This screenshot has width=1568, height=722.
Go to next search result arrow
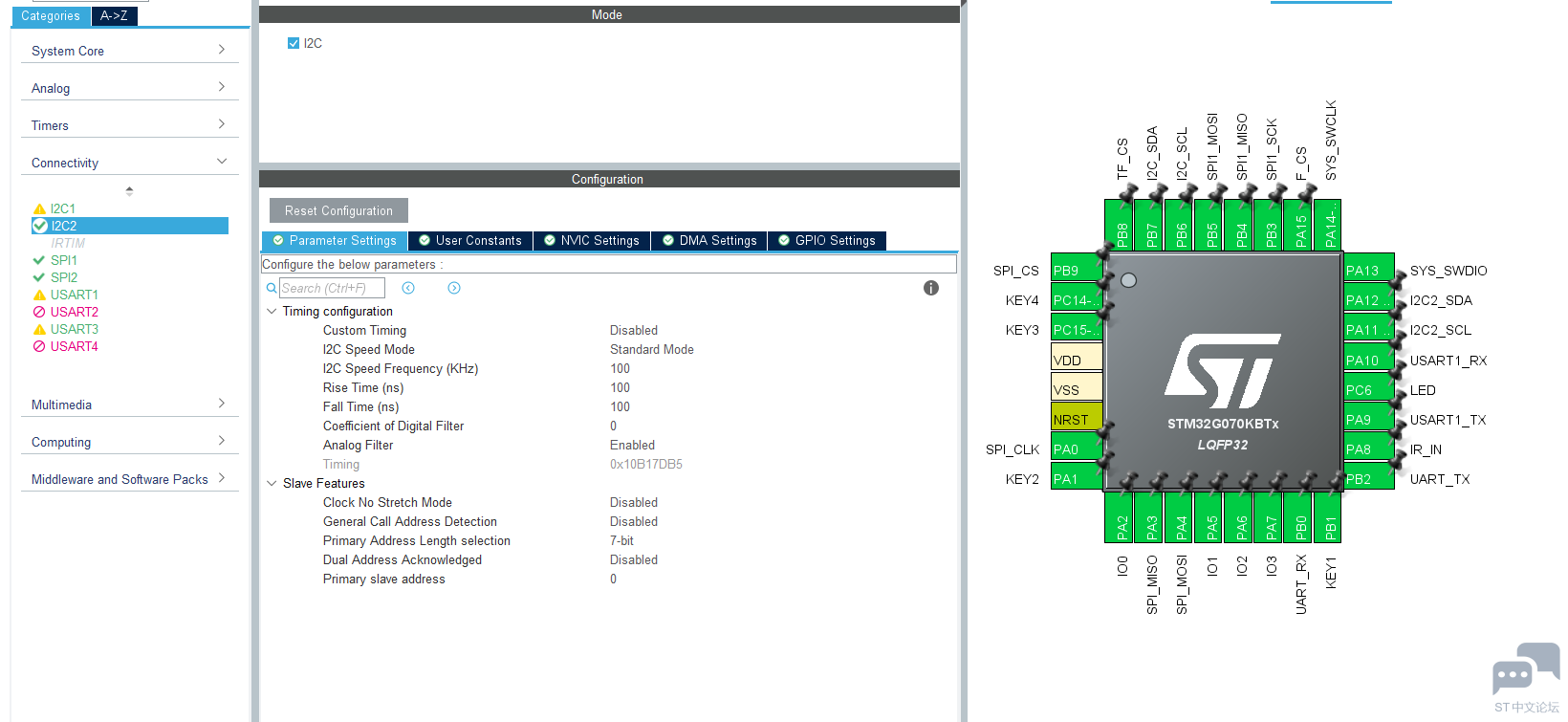pyautogui.click(x=454, y=288)
